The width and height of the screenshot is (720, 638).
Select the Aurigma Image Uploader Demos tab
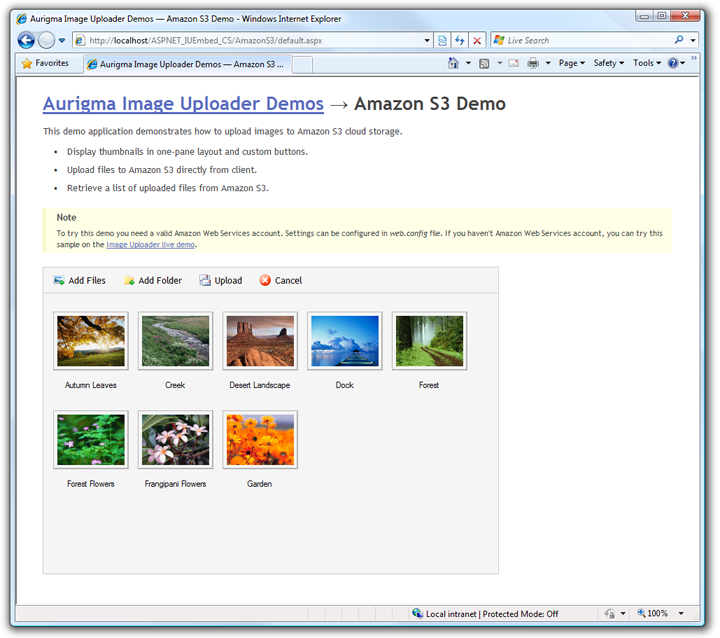point(187,64)
